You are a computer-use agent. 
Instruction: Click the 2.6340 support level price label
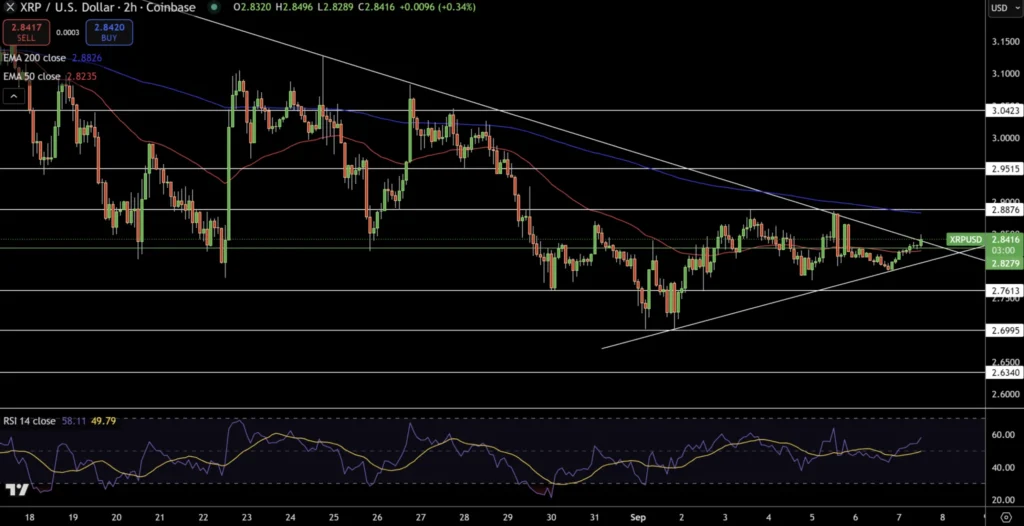1003,373
